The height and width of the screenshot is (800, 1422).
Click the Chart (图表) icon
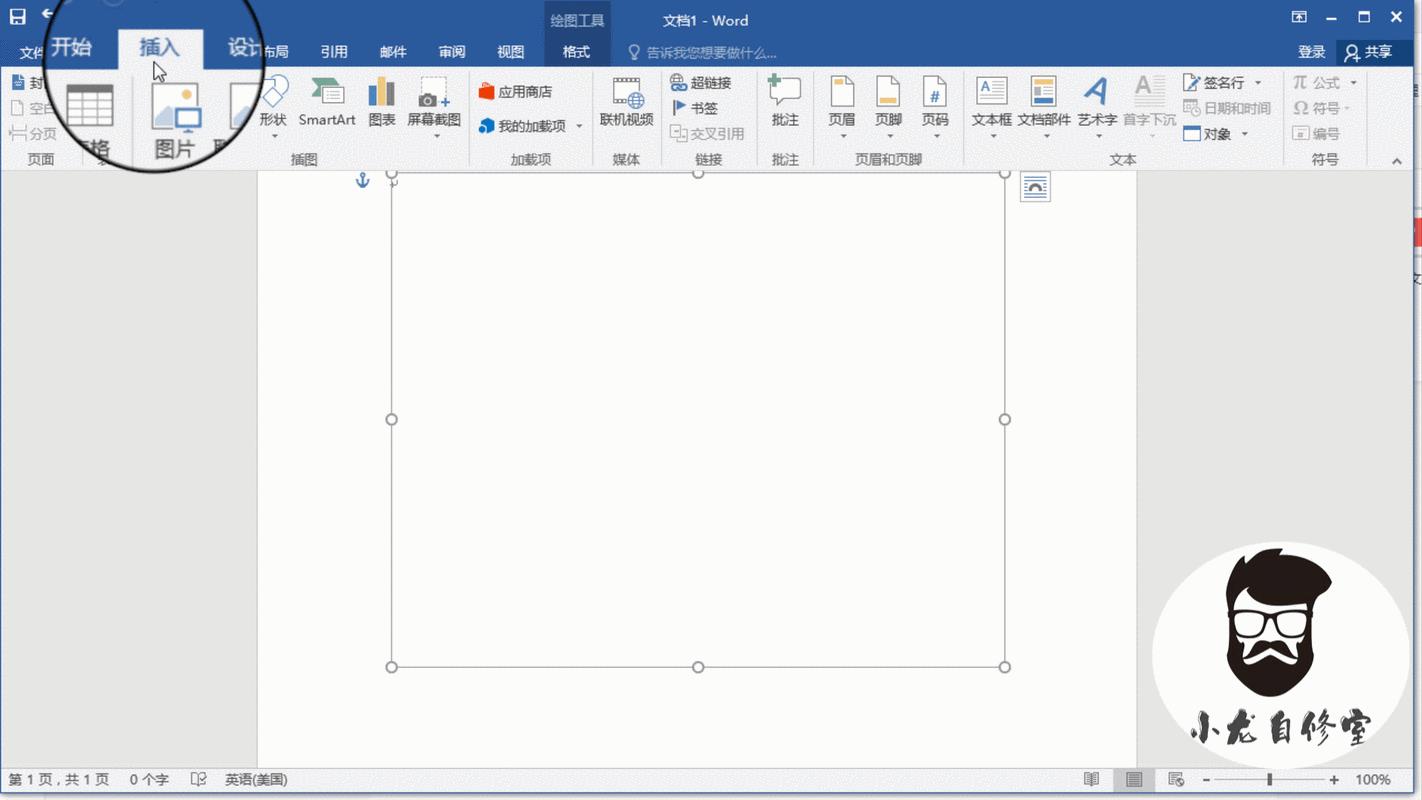coord(381,102)
